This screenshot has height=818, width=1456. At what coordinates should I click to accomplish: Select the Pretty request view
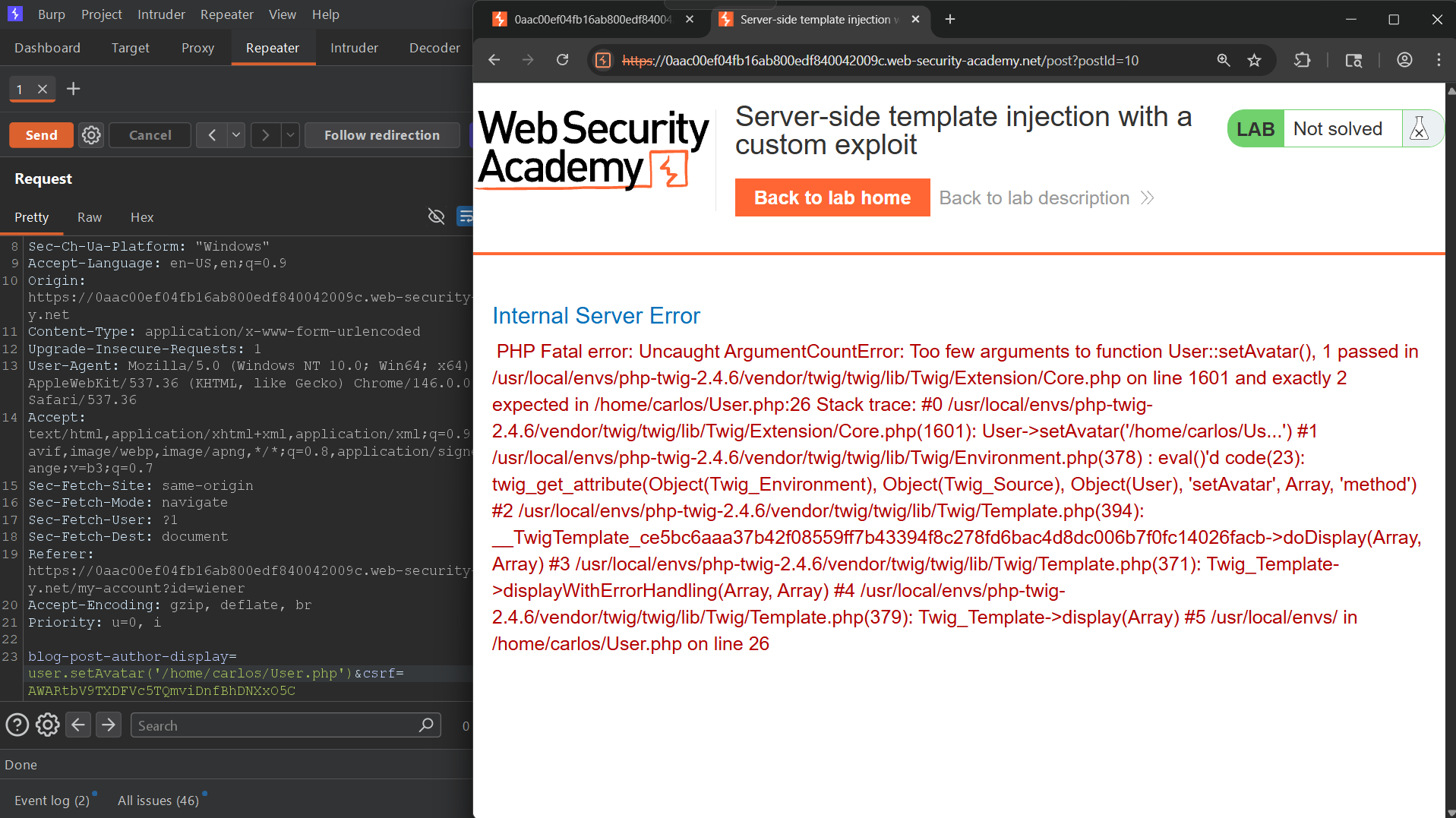click(x=31, y=217)
